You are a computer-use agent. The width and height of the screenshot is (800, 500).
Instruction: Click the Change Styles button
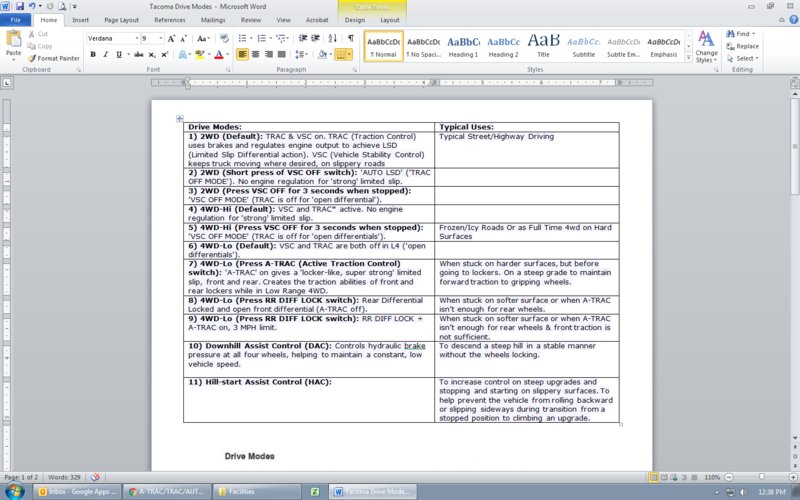(706, 46)
